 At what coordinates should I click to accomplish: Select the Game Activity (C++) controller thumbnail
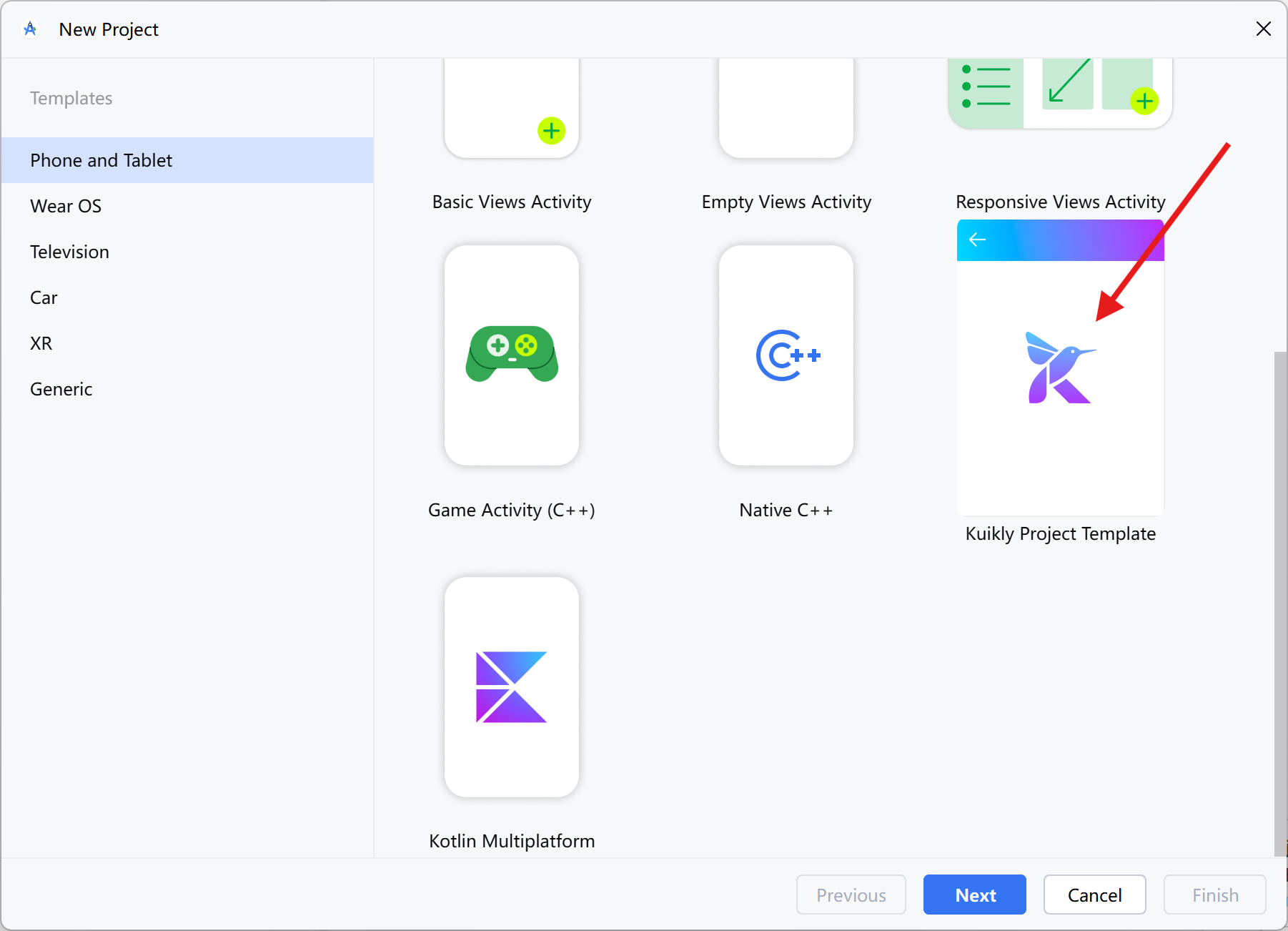click(512, 355)
